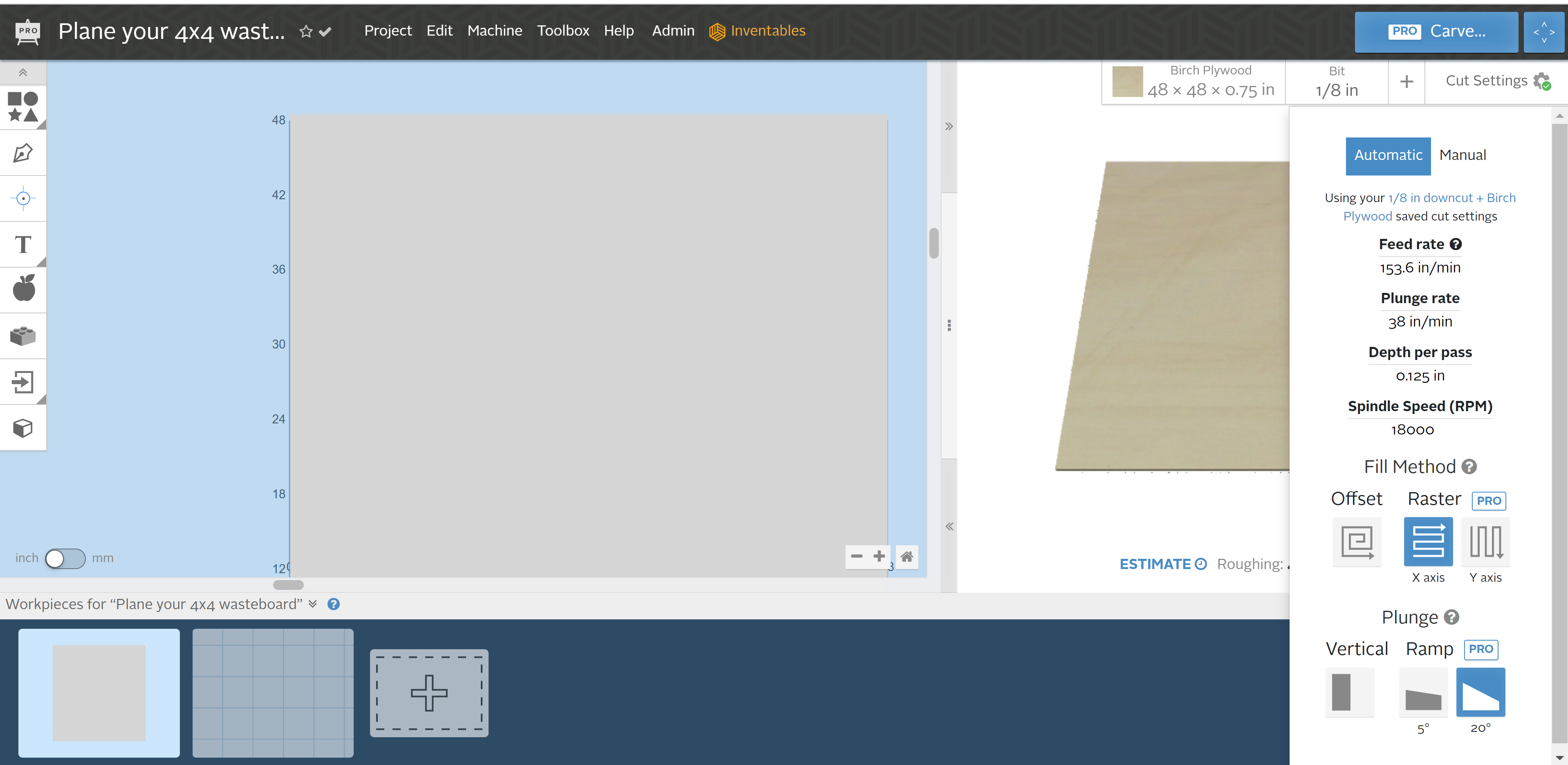Expand panel with right double chevron
Image resolution: width=1568 pixels, height=765 pixels.
(x=949, y=127)
